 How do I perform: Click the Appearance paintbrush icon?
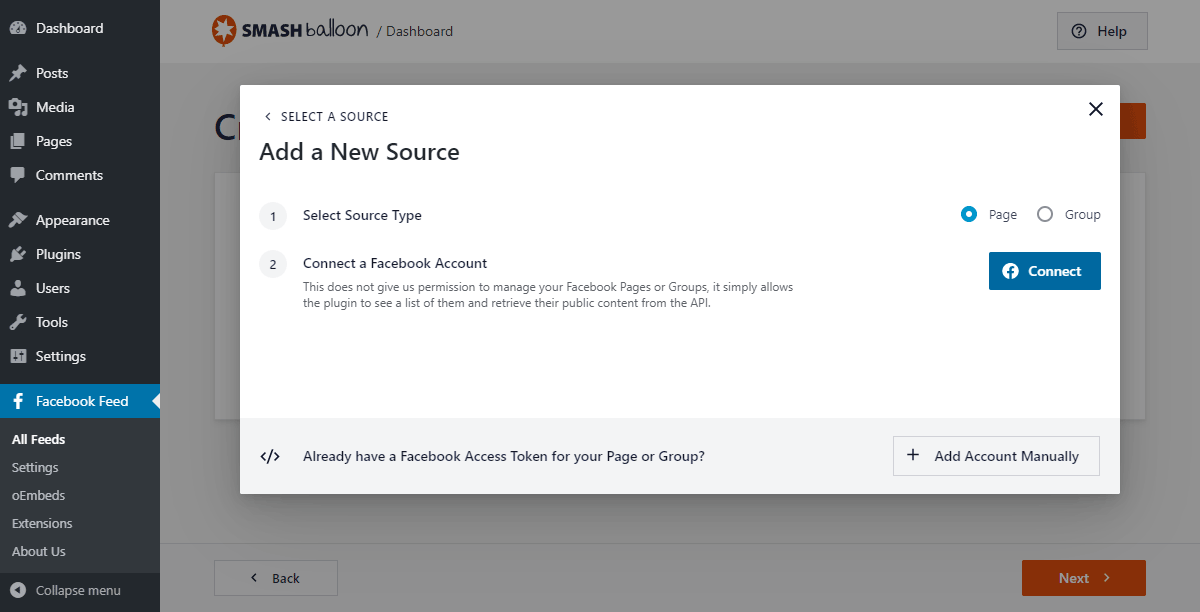click(18, 220)
